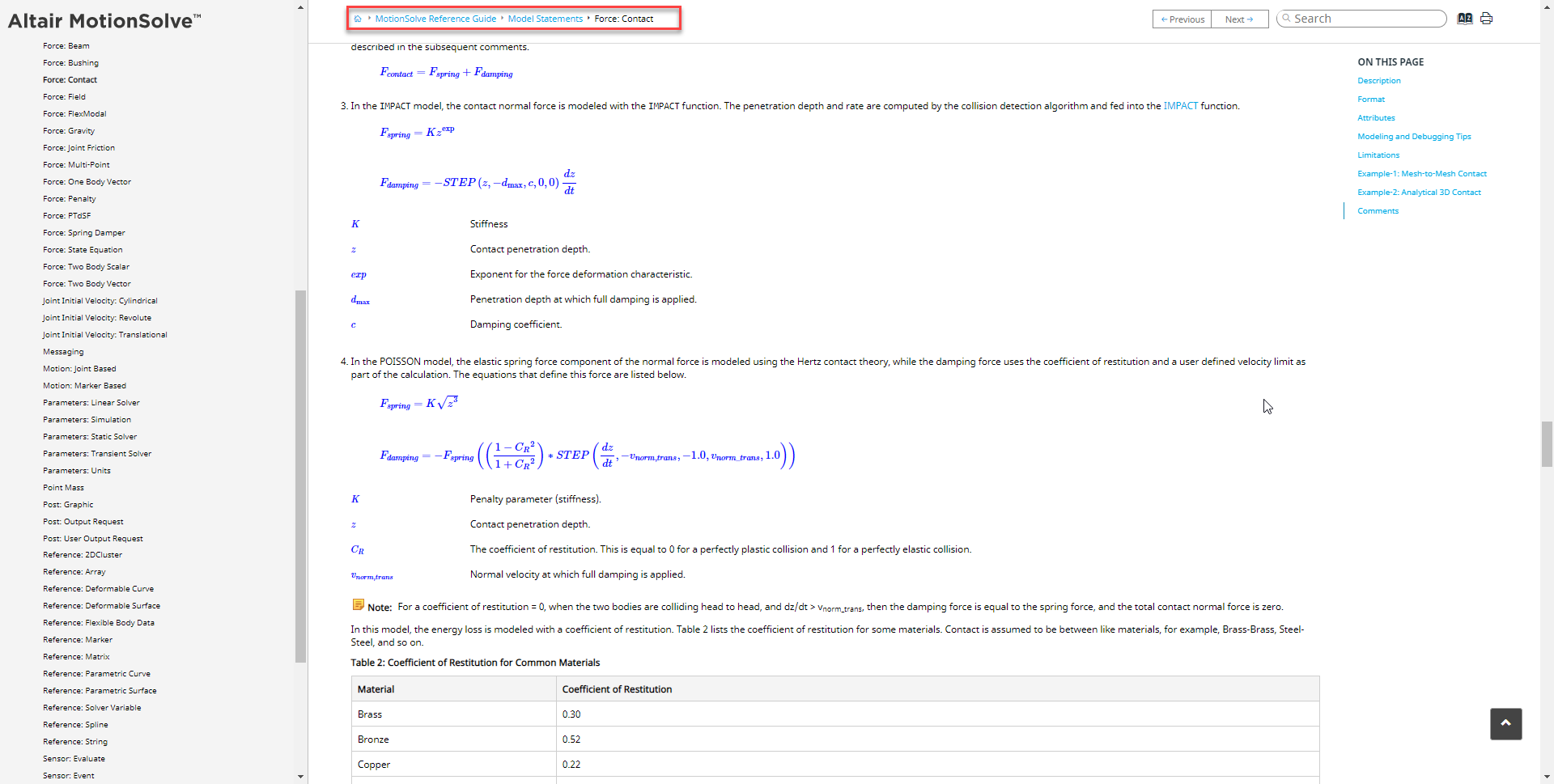Jump to Limitations section
1554x784 pixels.
pos(1378,155)
